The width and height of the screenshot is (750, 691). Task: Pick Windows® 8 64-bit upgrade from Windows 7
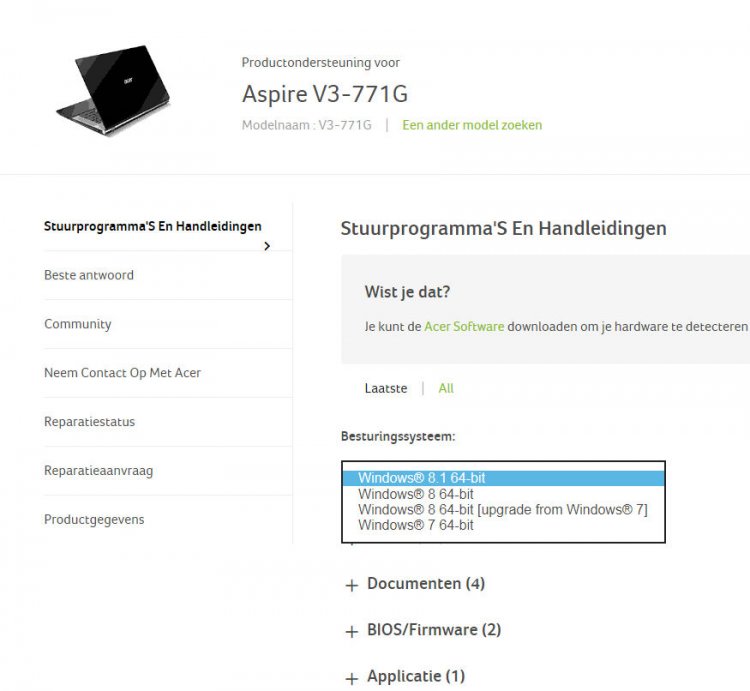tap(504, 509)
